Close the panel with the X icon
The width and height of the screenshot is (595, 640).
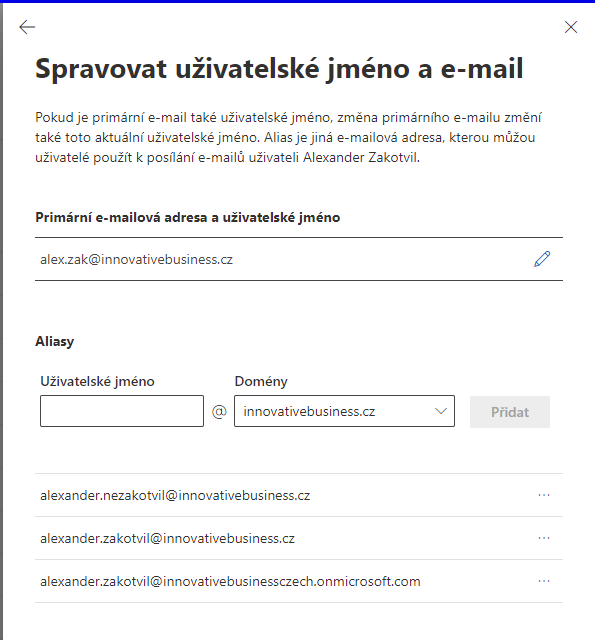571,27
